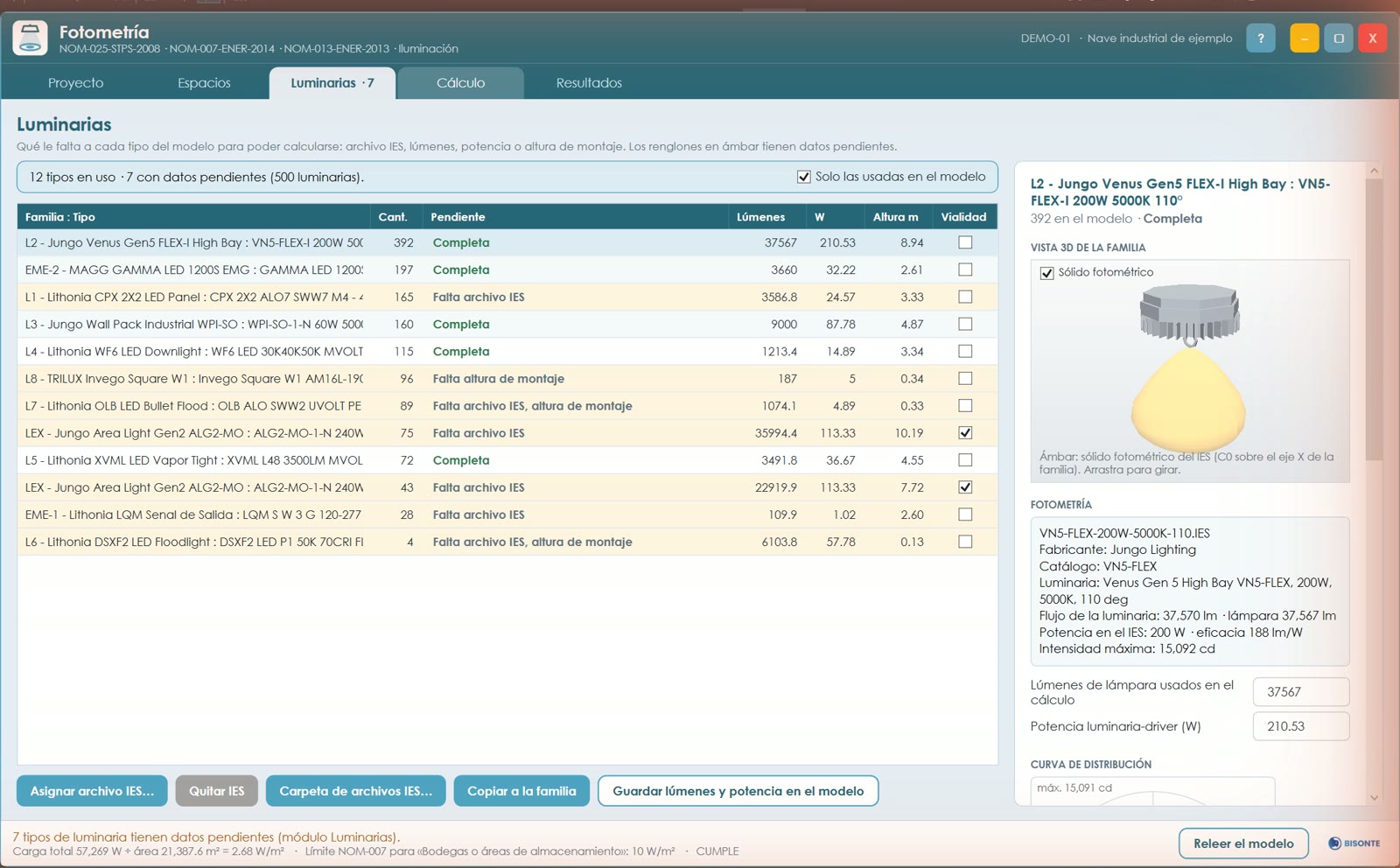Viewport: 1400px width, 868px height.
Task: Click the Fotometría luminaire app icon
Action: [30, 38]
